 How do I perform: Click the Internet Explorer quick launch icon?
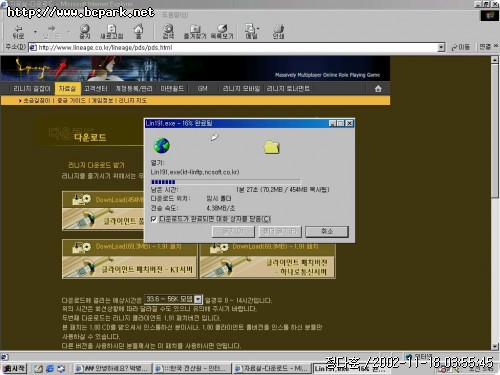[50, 368]
